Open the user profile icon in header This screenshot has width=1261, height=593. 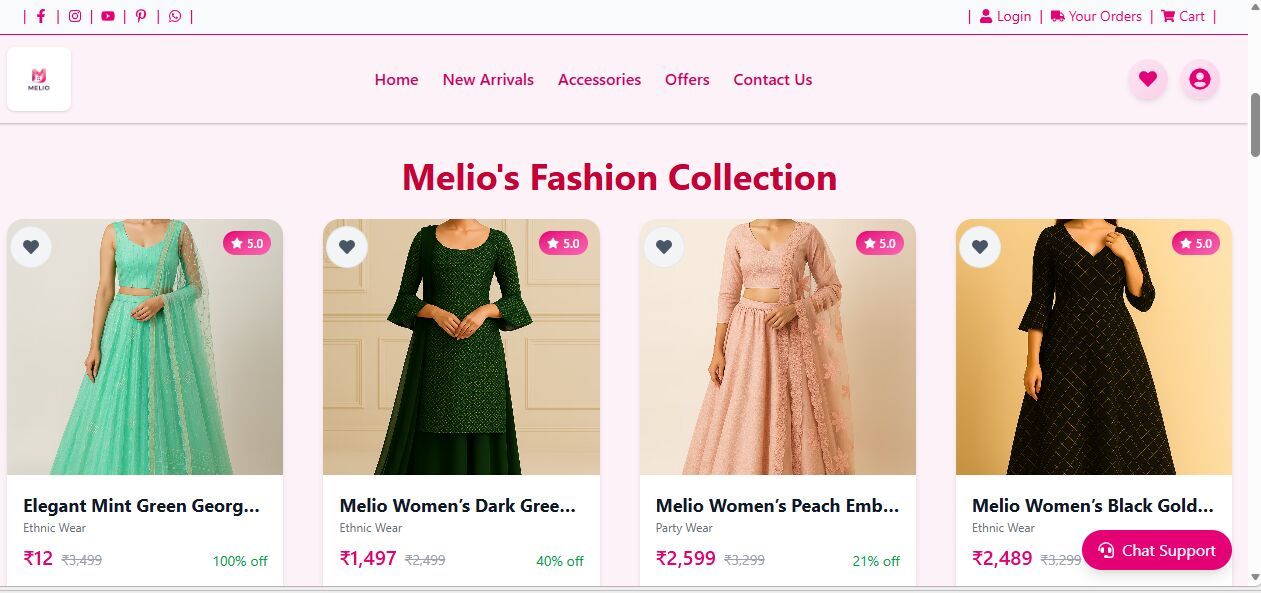click(x=1199, y=79)
